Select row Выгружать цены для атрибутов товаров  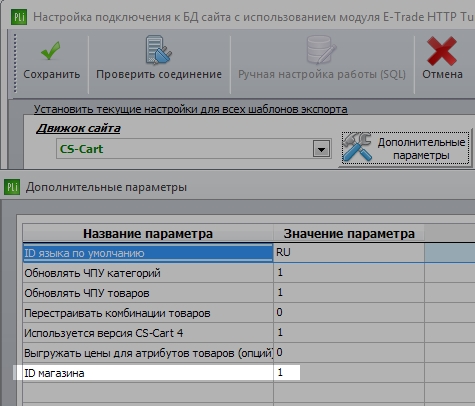[148, 353]
